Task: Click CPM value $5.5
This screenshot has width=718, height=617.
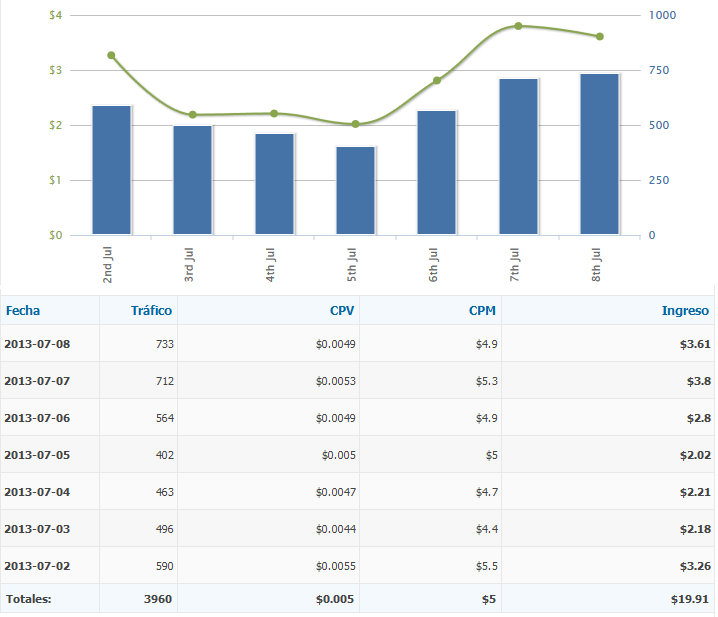Action: point(487,566)
